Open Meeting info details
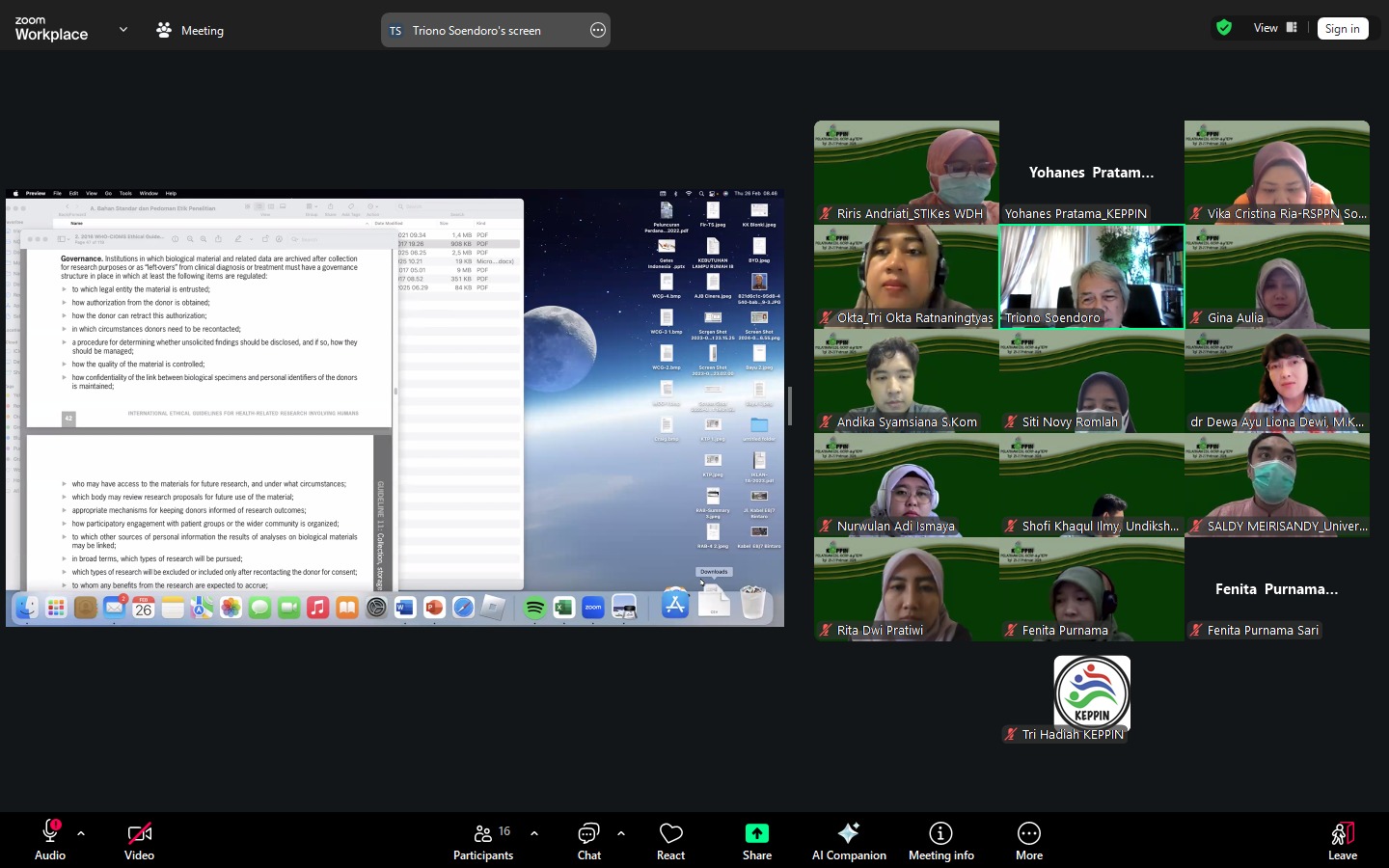This screenshot has width=1389, height=868. (940, 839)
